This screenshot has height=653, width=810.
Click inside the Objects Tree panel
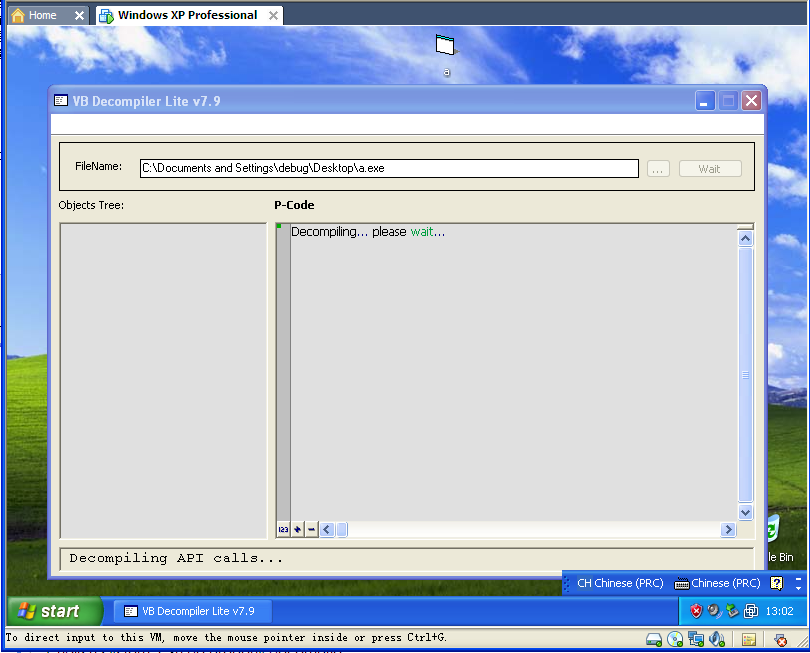coord(163,381)
